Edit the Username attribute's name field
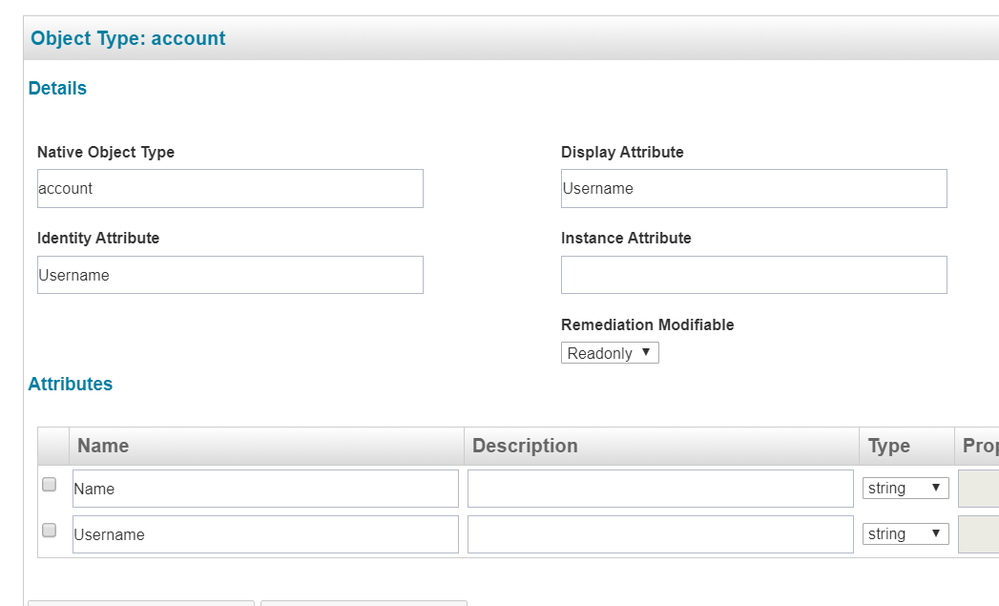This screenshot has width=999, height=606. tap(265, 535)
